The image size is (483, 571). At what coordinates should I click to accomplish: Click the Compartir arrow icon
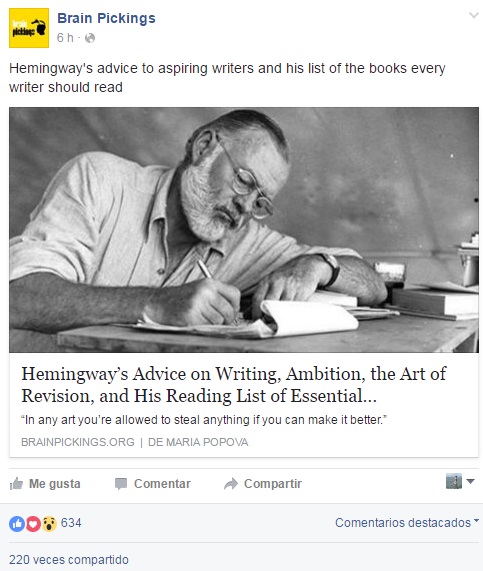point(231,484)
